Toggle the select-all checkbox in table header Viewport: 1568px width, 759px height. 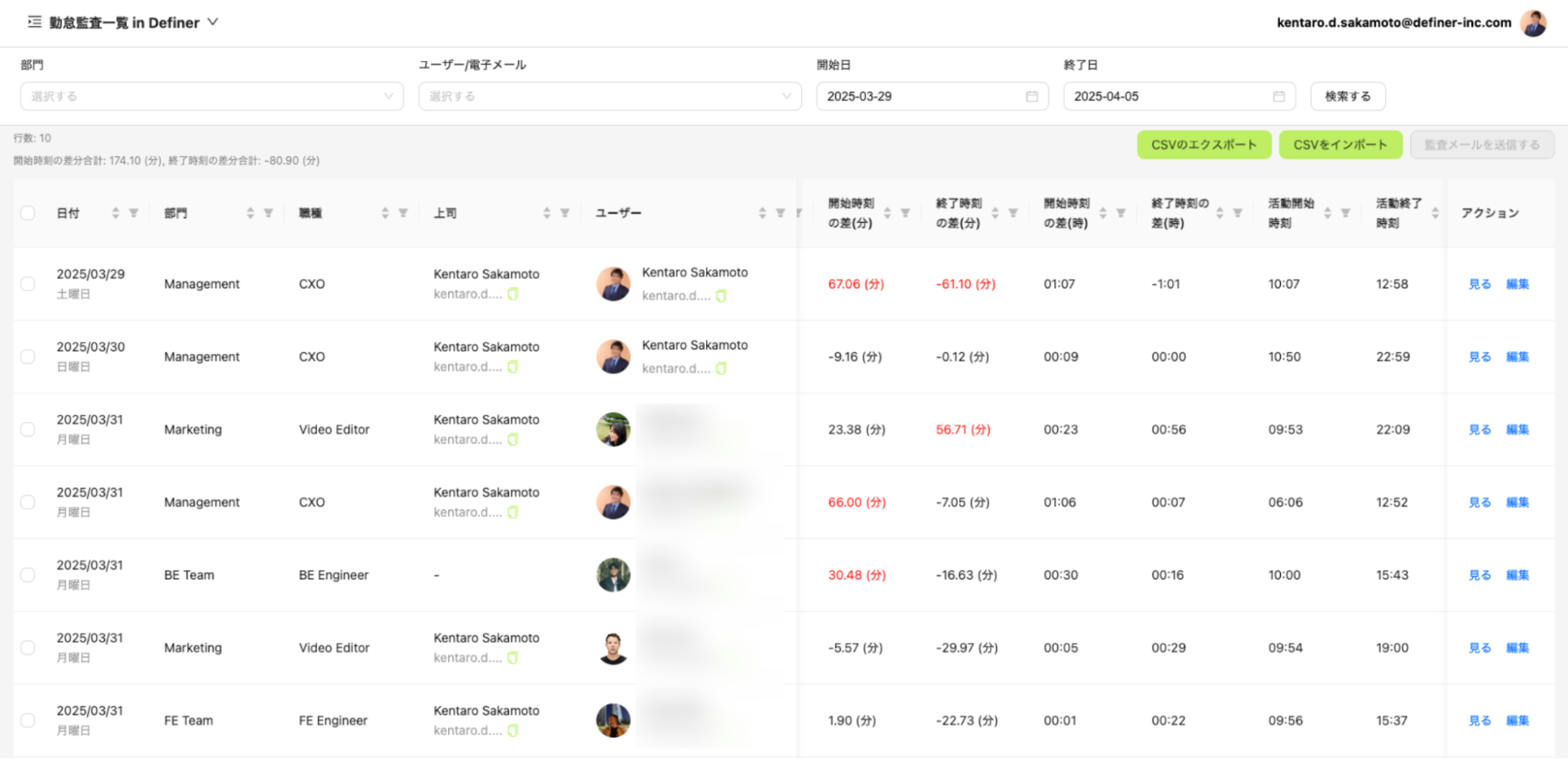click(28, 213)
